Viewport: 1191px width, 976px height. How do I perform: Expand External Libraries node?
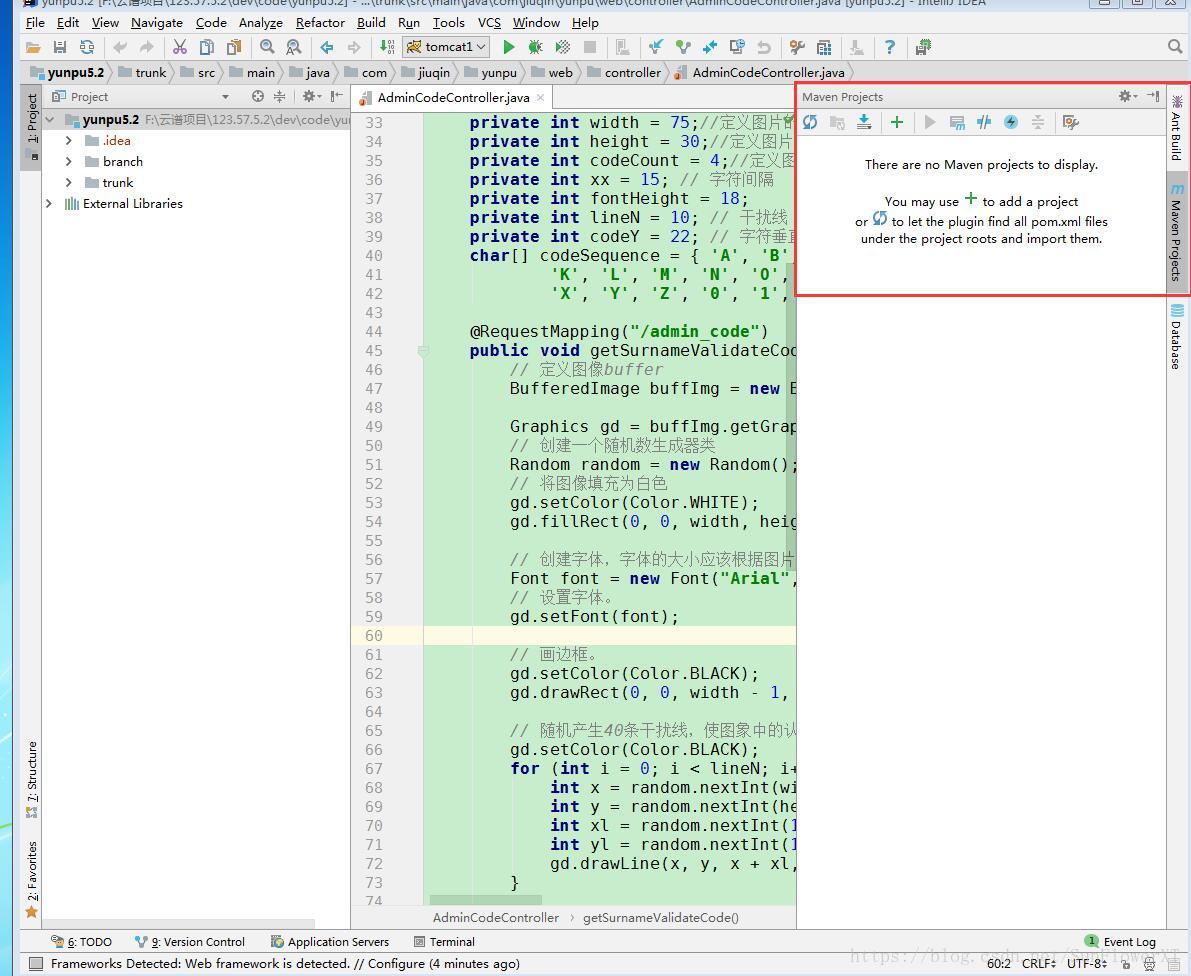pos(49,204)
